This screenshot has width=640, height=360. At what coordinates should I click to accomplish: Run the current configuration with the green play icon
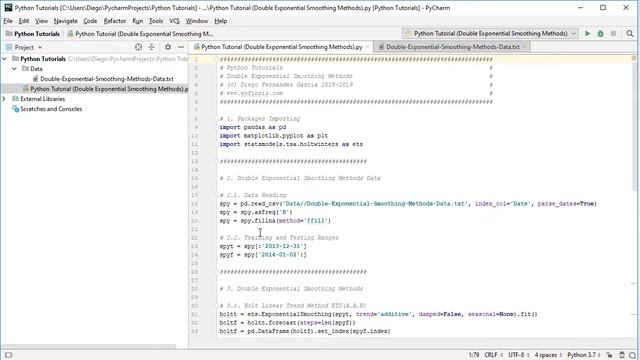click(x=587, y=33)
